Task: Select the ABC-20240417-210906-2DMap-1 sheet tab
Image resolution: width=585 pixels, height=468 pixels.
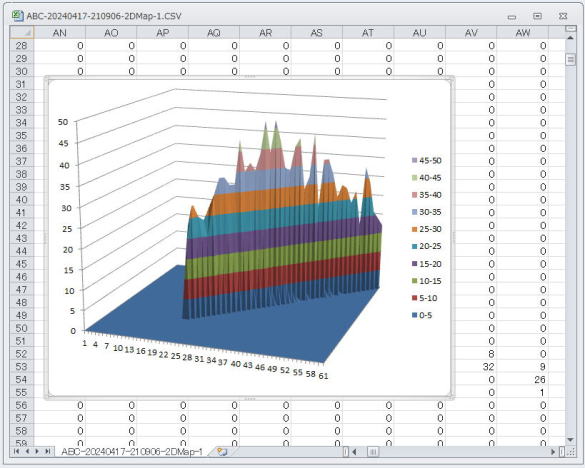Action: coord(132,452)
